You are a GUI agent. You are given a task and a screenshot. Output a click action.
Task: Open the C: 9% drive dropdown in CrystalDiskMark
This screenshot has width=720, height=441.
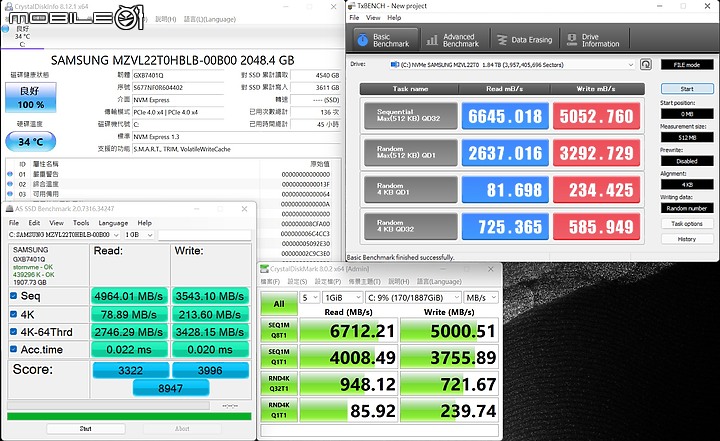click(413, 298)
